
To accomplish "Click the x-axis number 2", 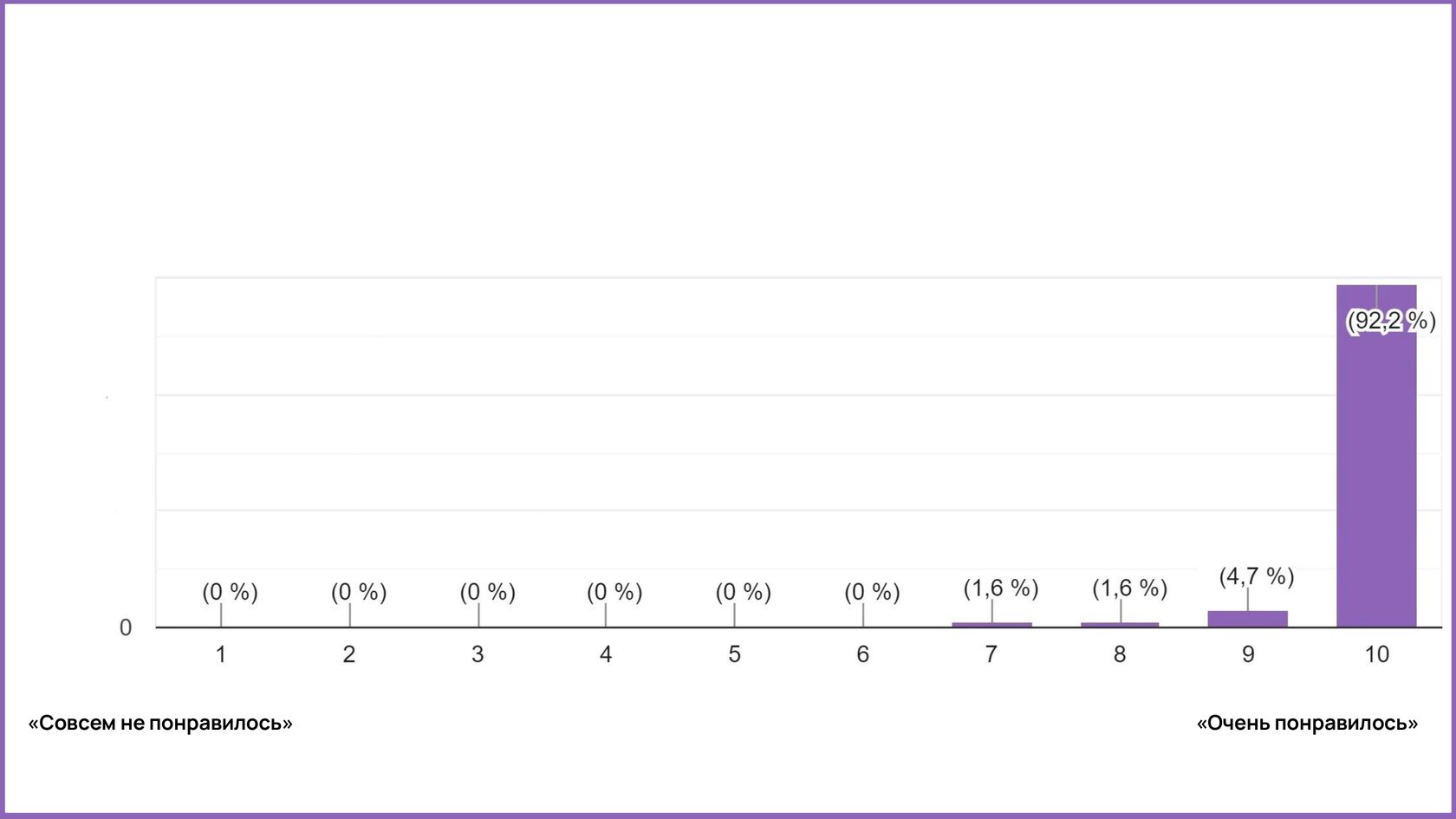I will 349,654.
